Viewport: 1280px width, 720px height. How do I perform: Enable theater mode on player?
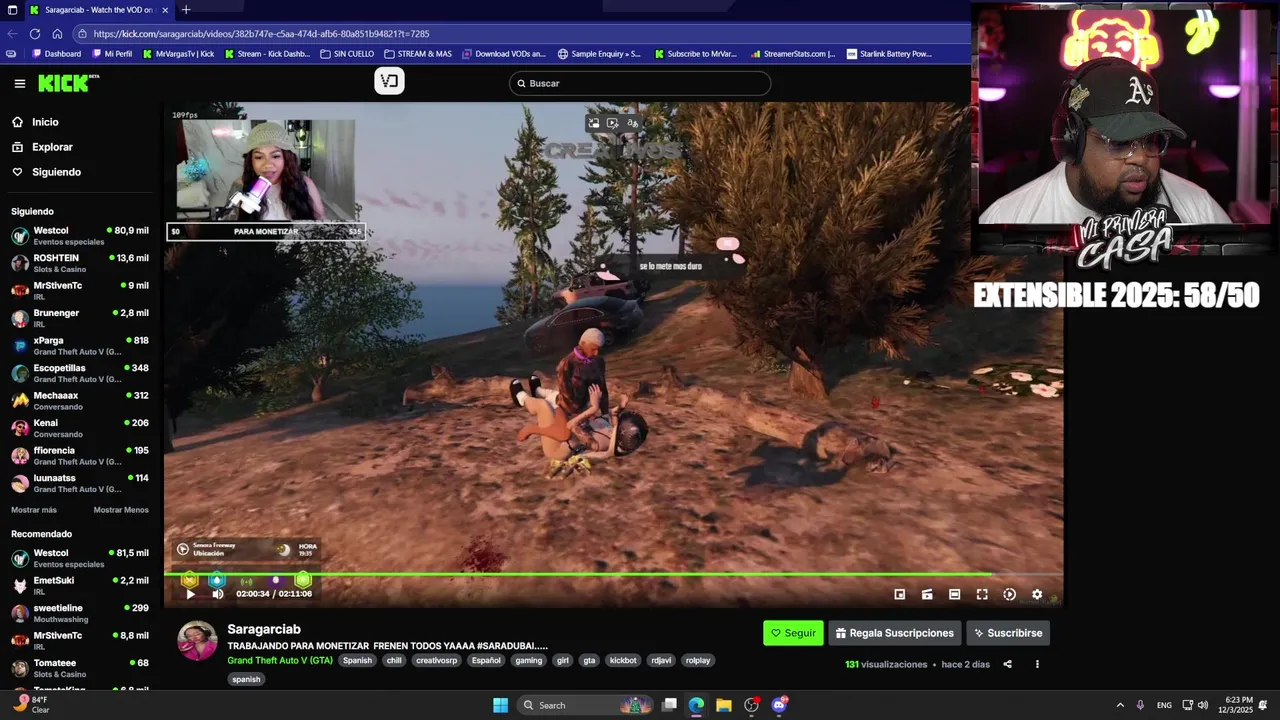pos(954,594)
